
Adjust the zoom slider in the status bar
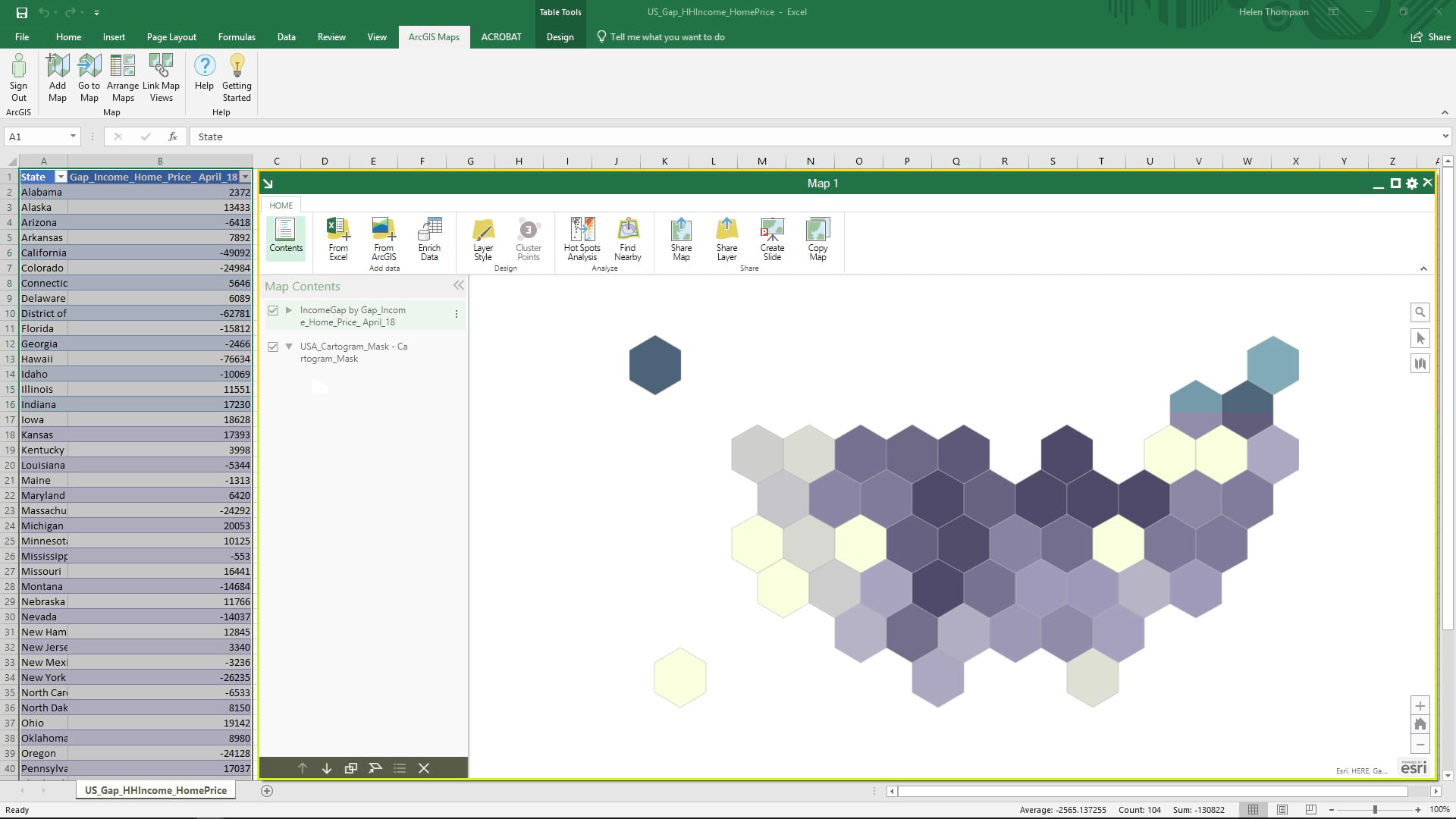coord(1376,809)
